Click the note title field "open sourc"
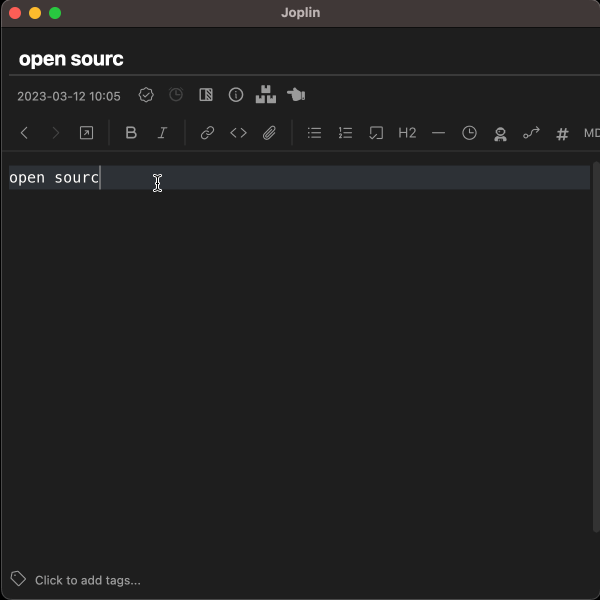Screen dimensions: 600x600 (306, 59)
